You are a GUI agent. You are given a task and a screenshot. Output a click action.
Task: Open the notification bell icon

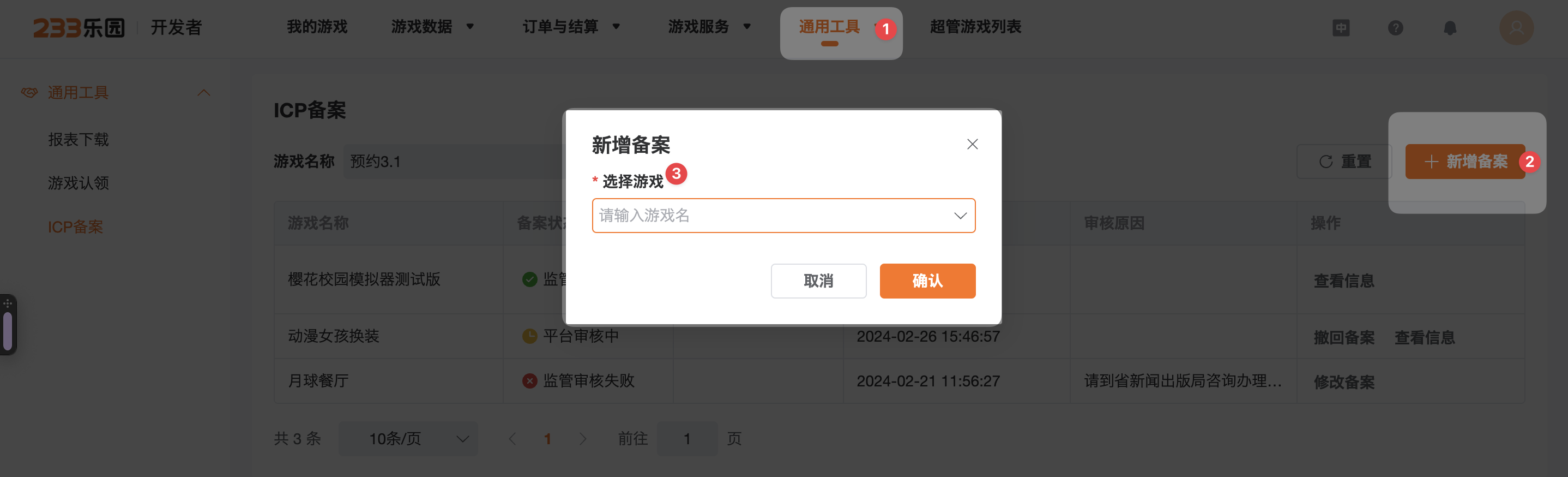coord(1451,27)
